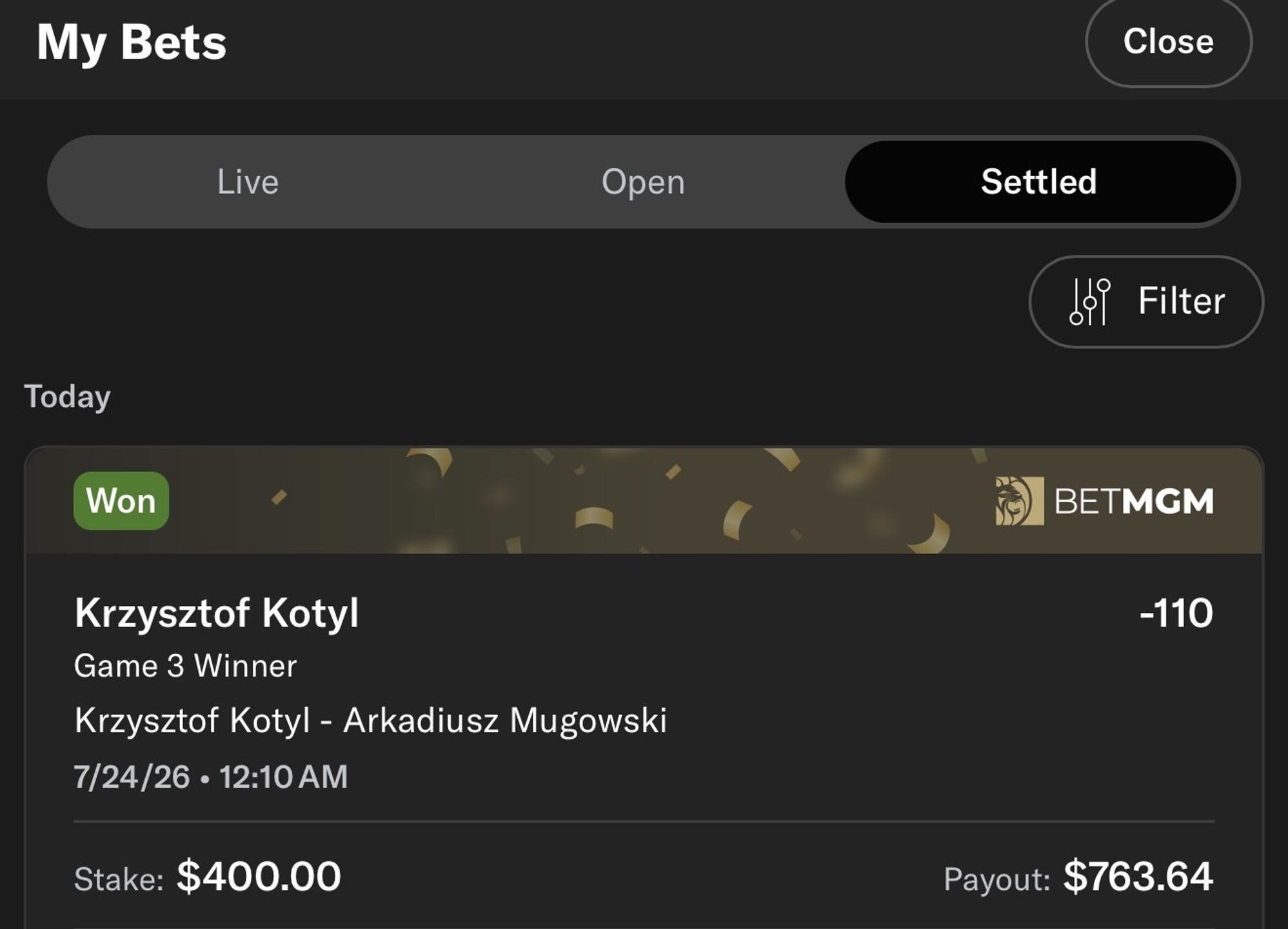Switch to the Live bets tab
The image size is (1288, 929).
(248, 182)
